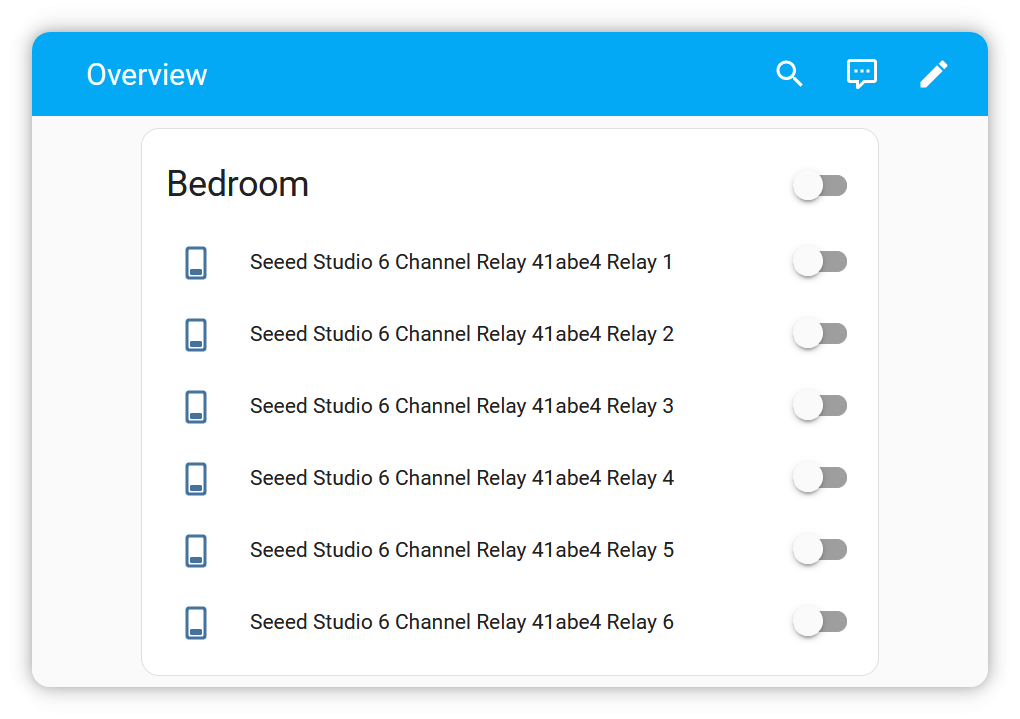
Task: Enable the Relay 3 toggle
Action: (820, 406)
